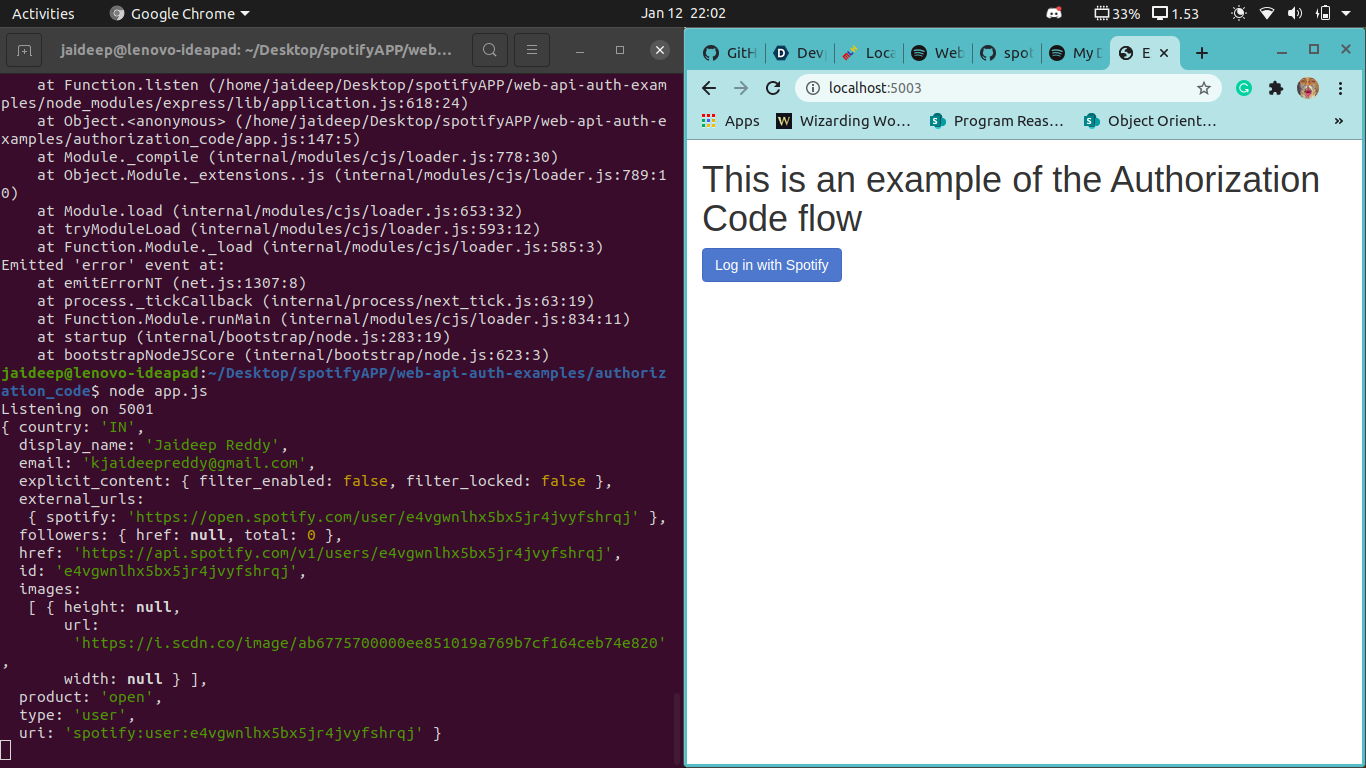Viewport: 1366px width, 768px height.
Task: Open the Wi-Fi network indicator
Action: click(x=1267, y=14)
